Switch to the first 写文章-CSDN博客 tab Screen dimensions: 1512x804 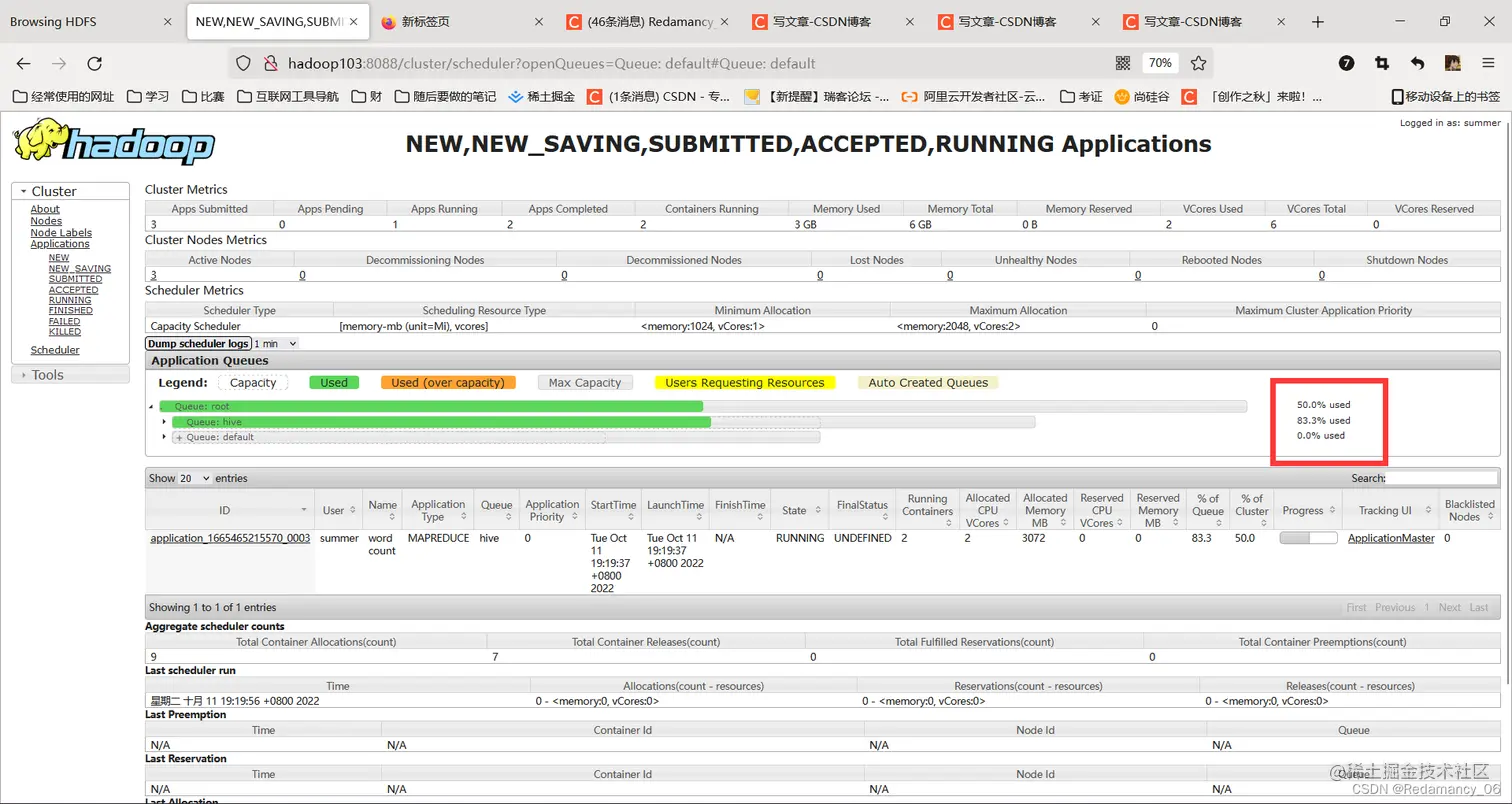(833, 21)
